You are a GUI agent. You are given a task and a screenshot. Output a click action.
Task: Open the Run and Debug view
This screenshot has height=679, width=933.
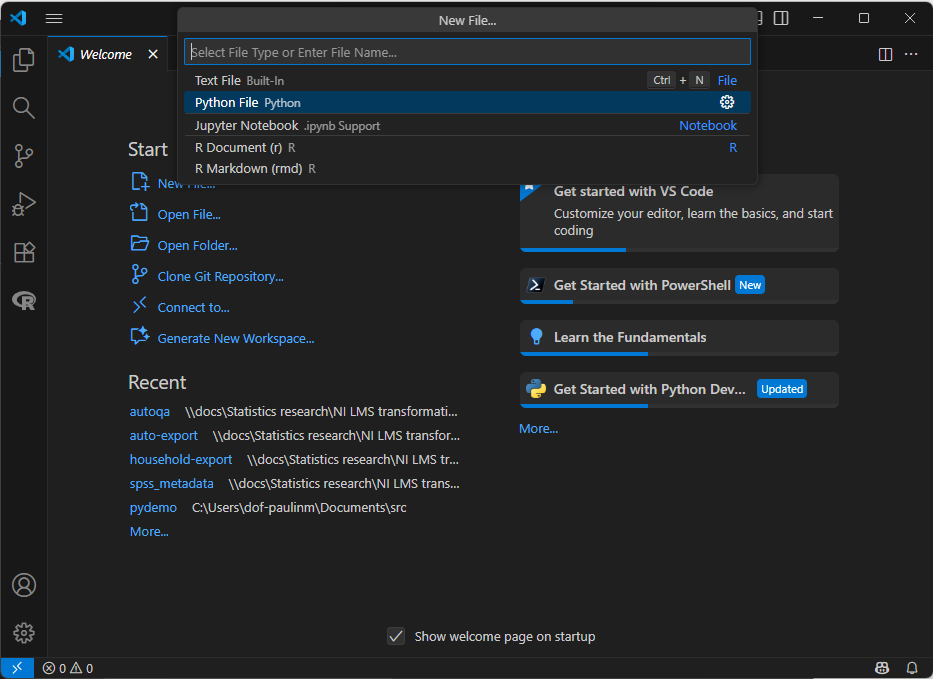(24, 205)
